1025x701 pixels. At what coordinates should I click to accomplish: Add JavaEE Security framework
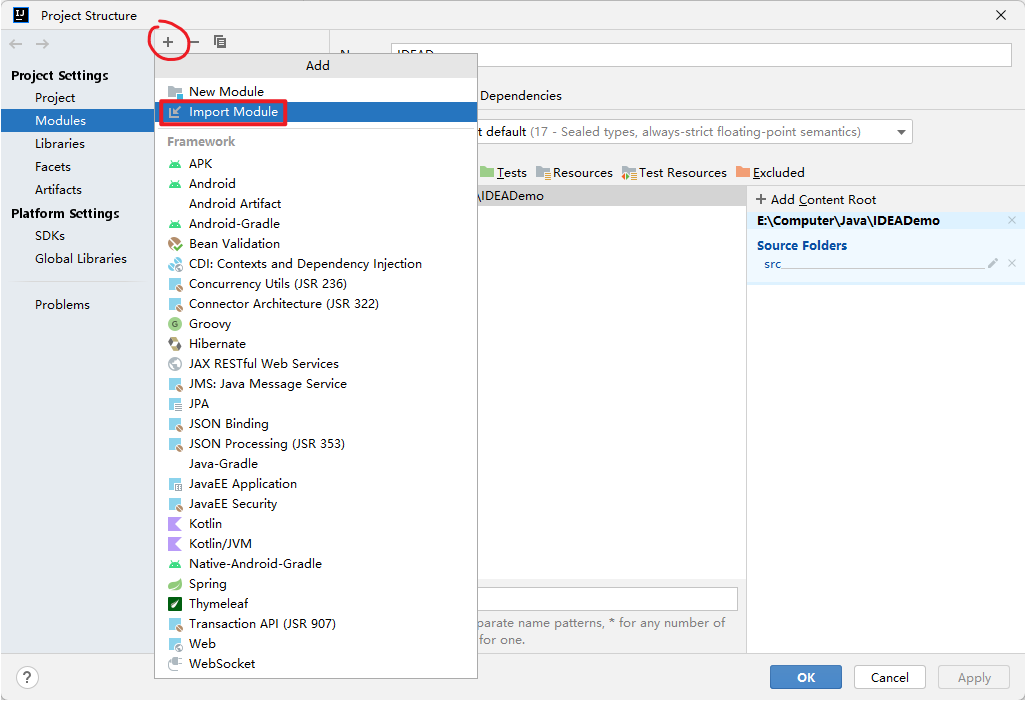click(316, 504)
